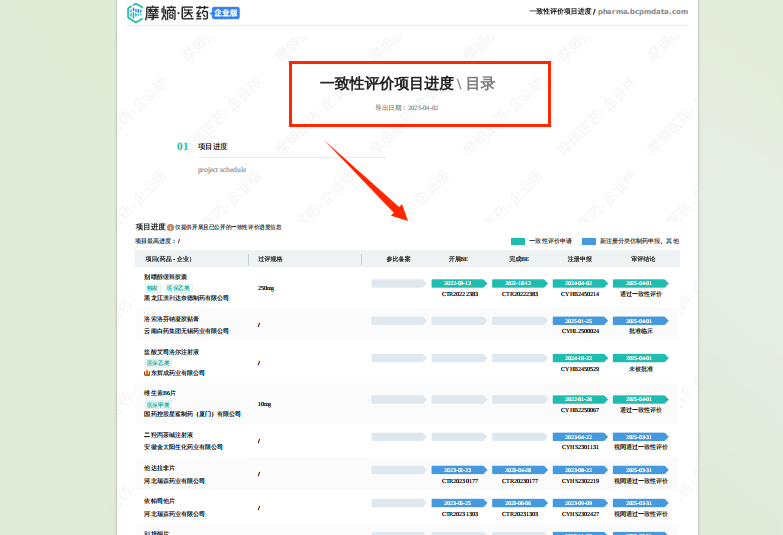Image resolution: width=783 pixels, height=535 pixels.
Task: Click the 一致性评价项目进度 \ 目录 title
Action: click(407, 84)
